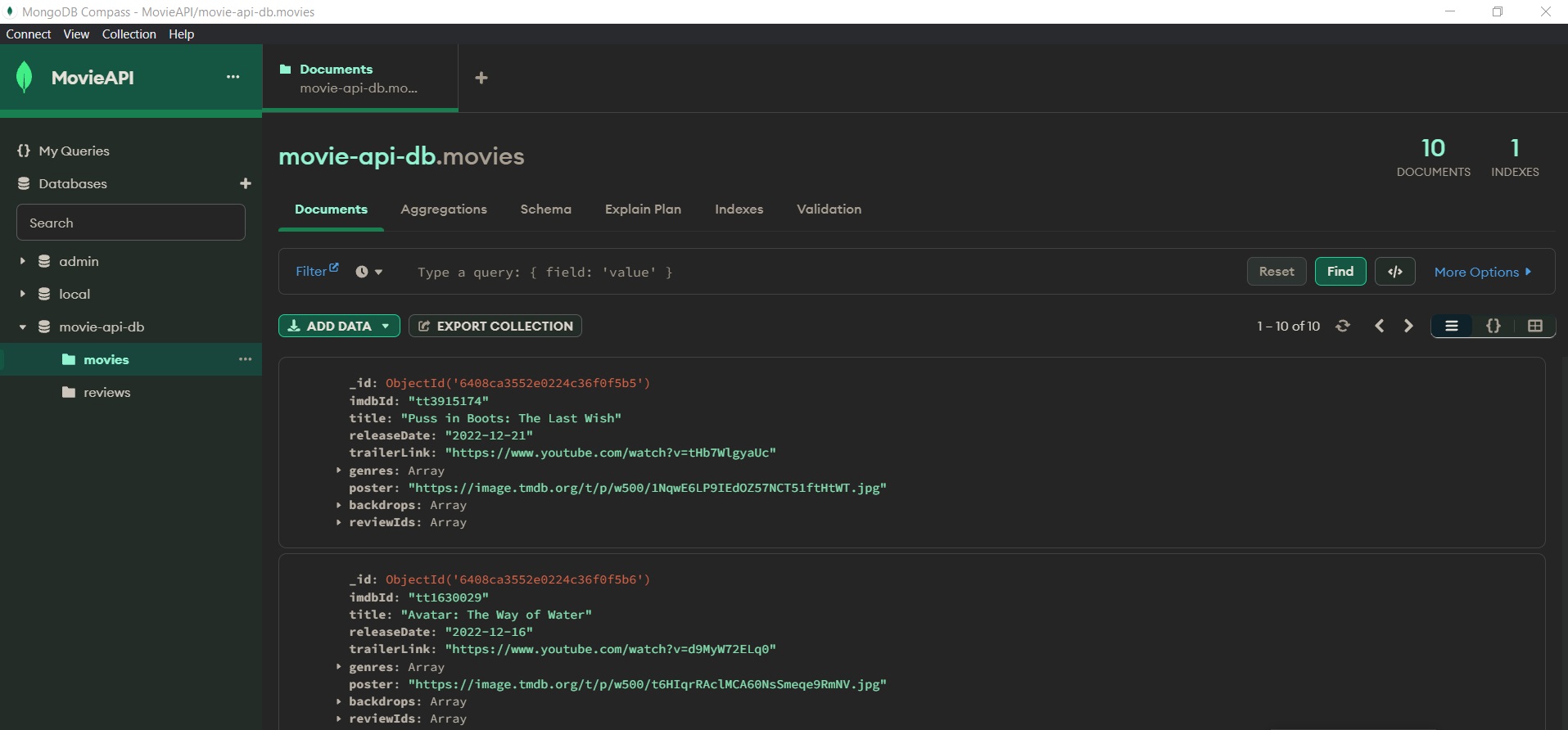Switch to the Aggregations tab
This screenshot has width=1568, height=730.
tap(444, 210)
